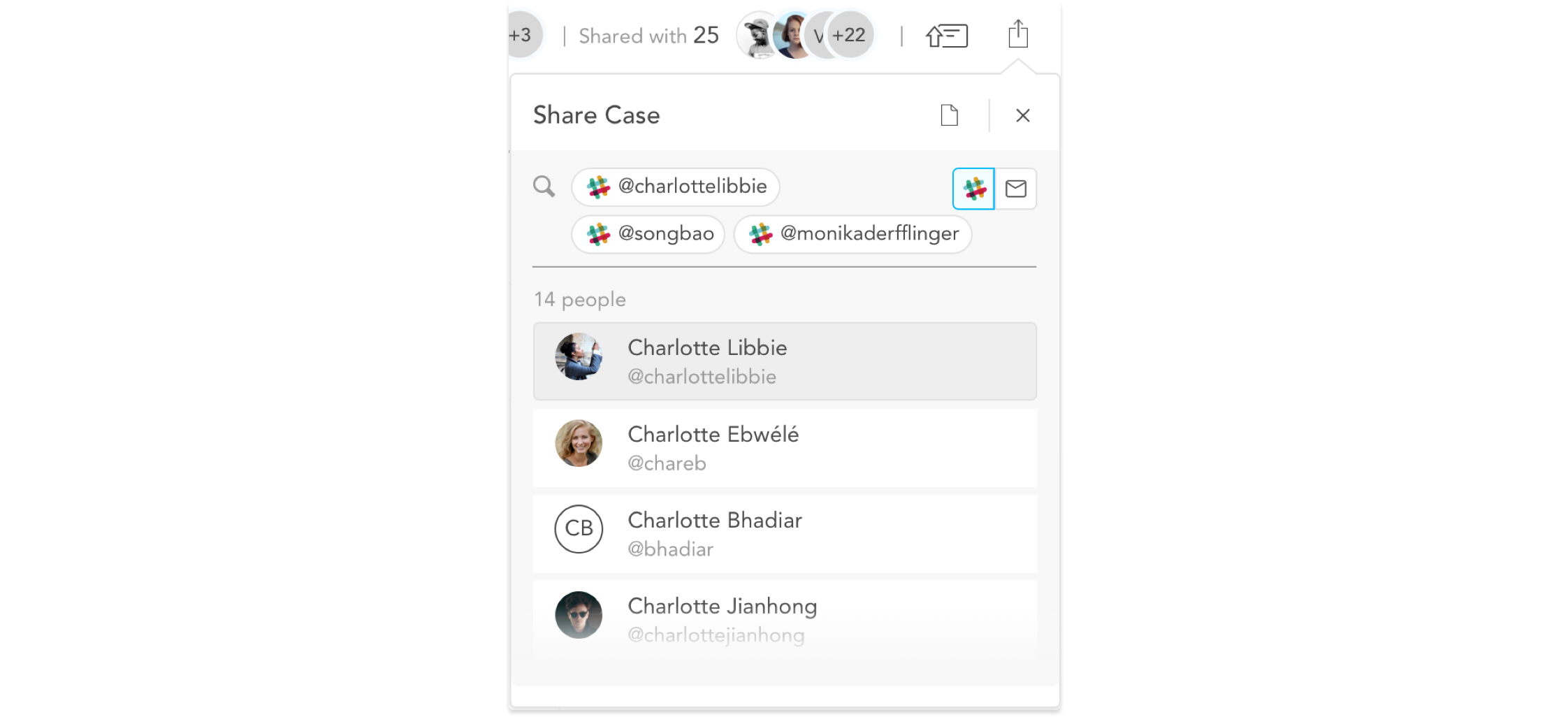Choose Charlotte Ebwélé from people list
1568x717 pixels.
tap(785, 448)
